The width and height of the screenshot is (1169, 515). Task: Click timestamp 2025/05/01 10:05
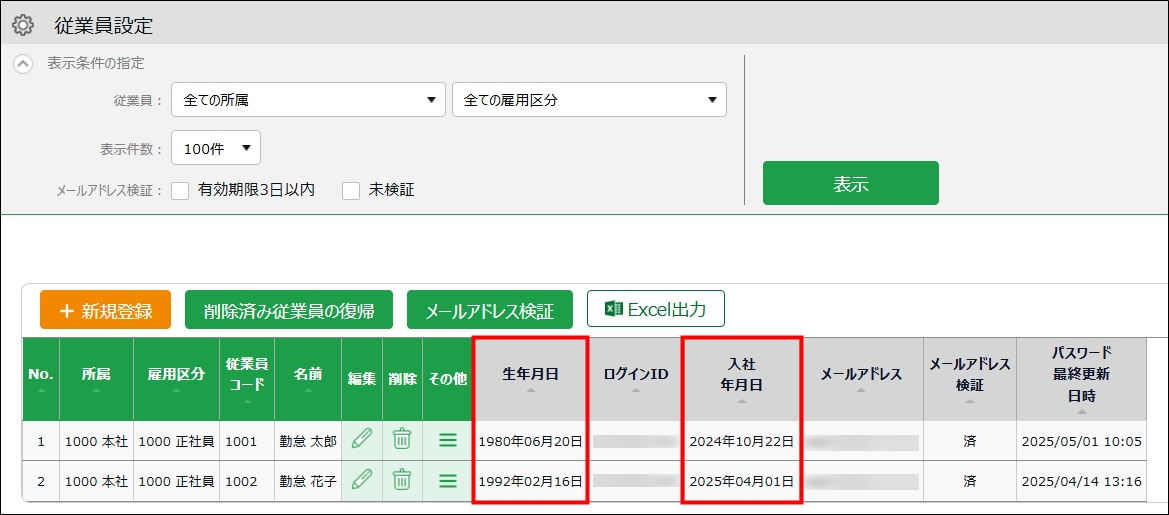tap(1081, 441)
